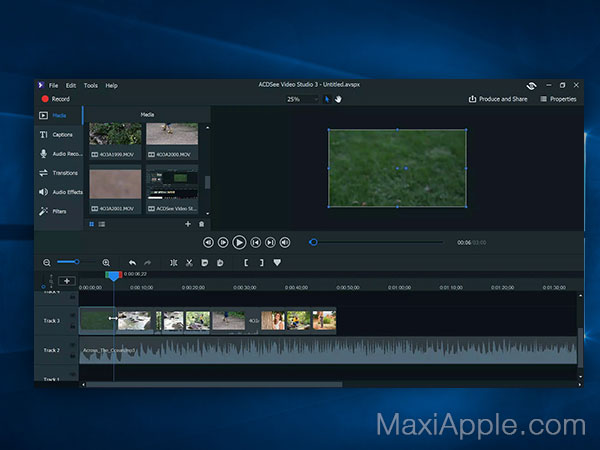The width and height of the screenshot is (600, 450).
Task: Split the clip at the playhead
Action: point(174,262)
